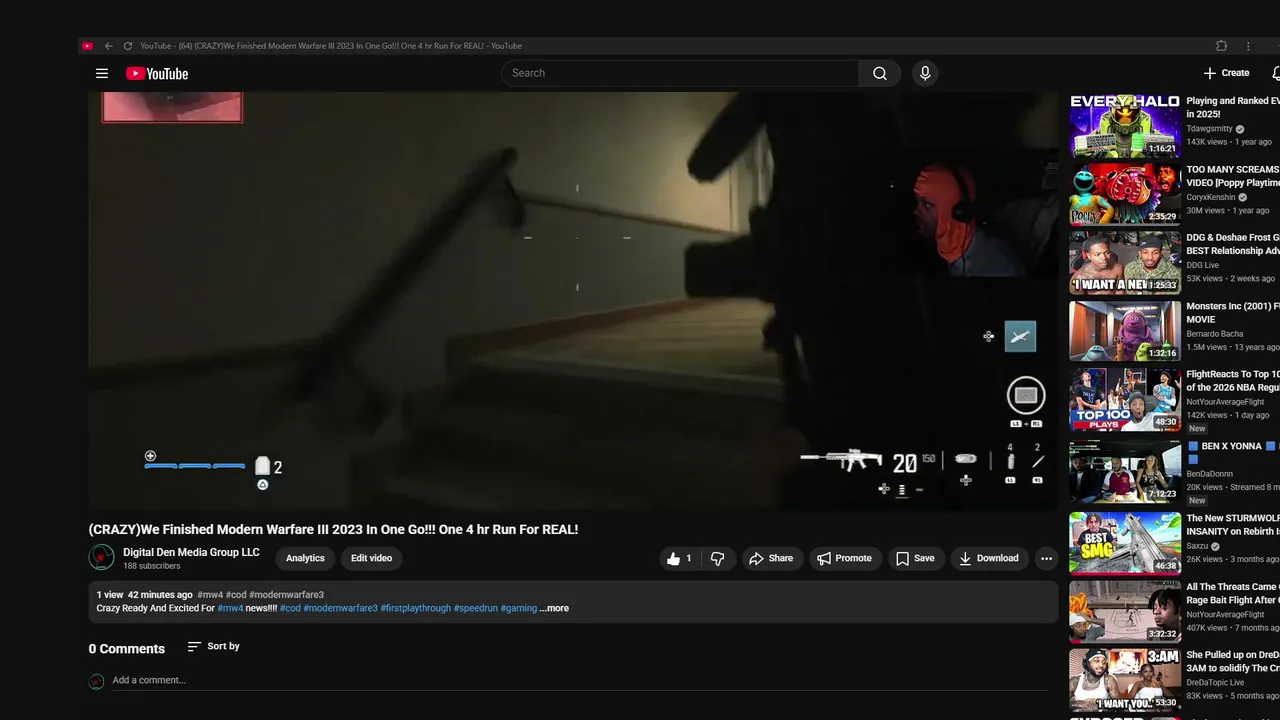Open EVERY HALO thumbnail video
This screenshot has width=1280, height=720.
1125,126
